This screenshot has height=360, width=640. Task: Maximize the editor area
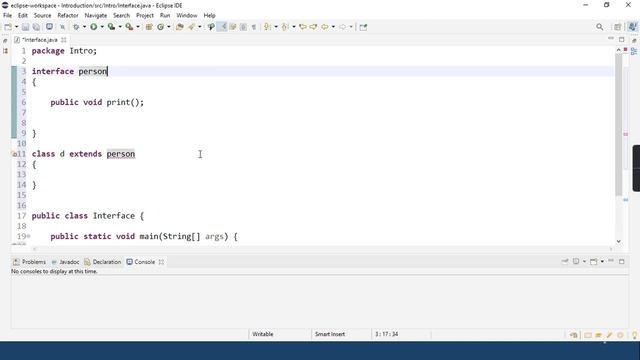pos(622,40)
